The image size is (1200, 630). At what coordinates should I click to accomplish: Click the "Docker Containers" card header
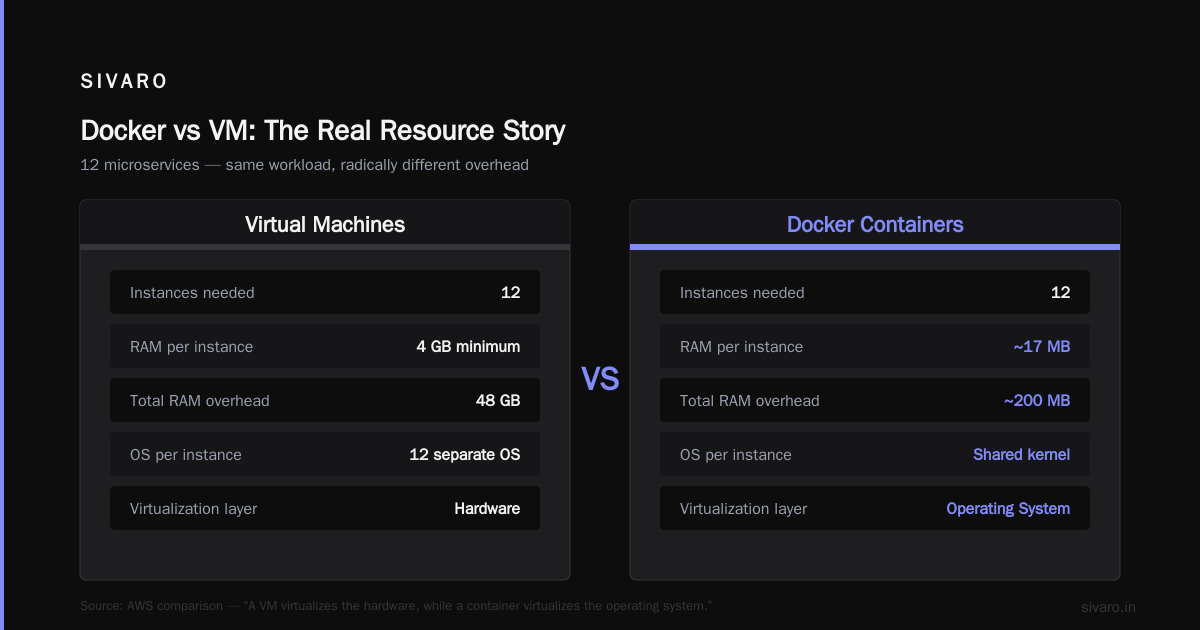(x=875, y=224)
